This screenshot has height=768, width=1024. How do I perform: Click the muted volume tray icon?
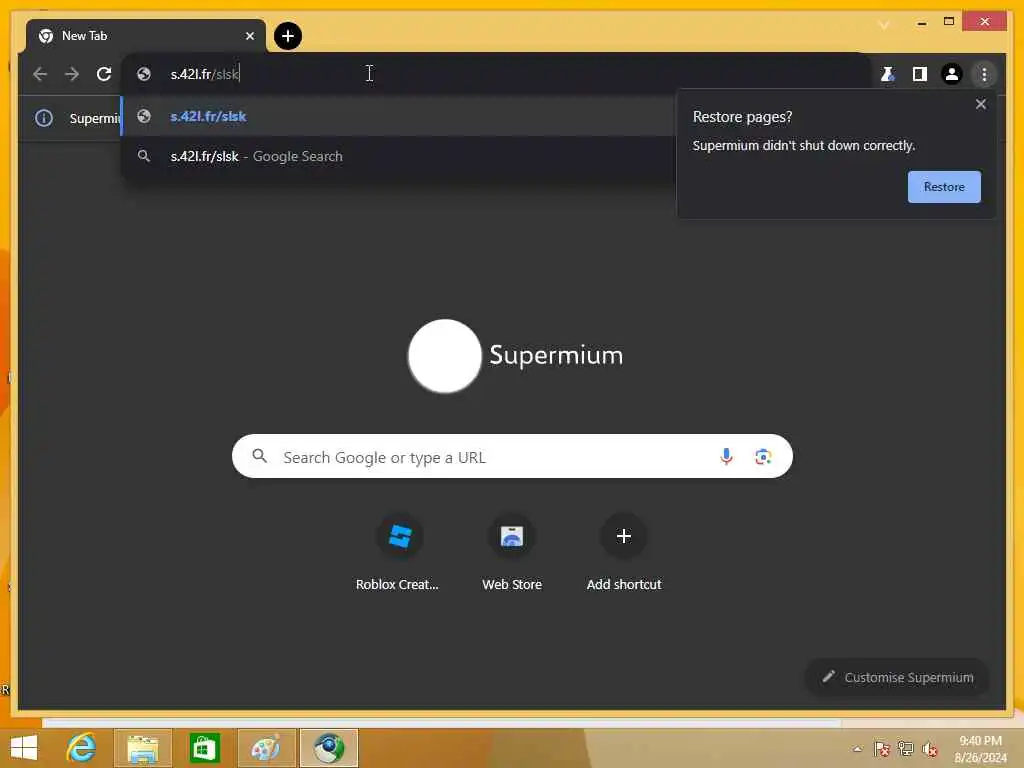pos(930,748)
